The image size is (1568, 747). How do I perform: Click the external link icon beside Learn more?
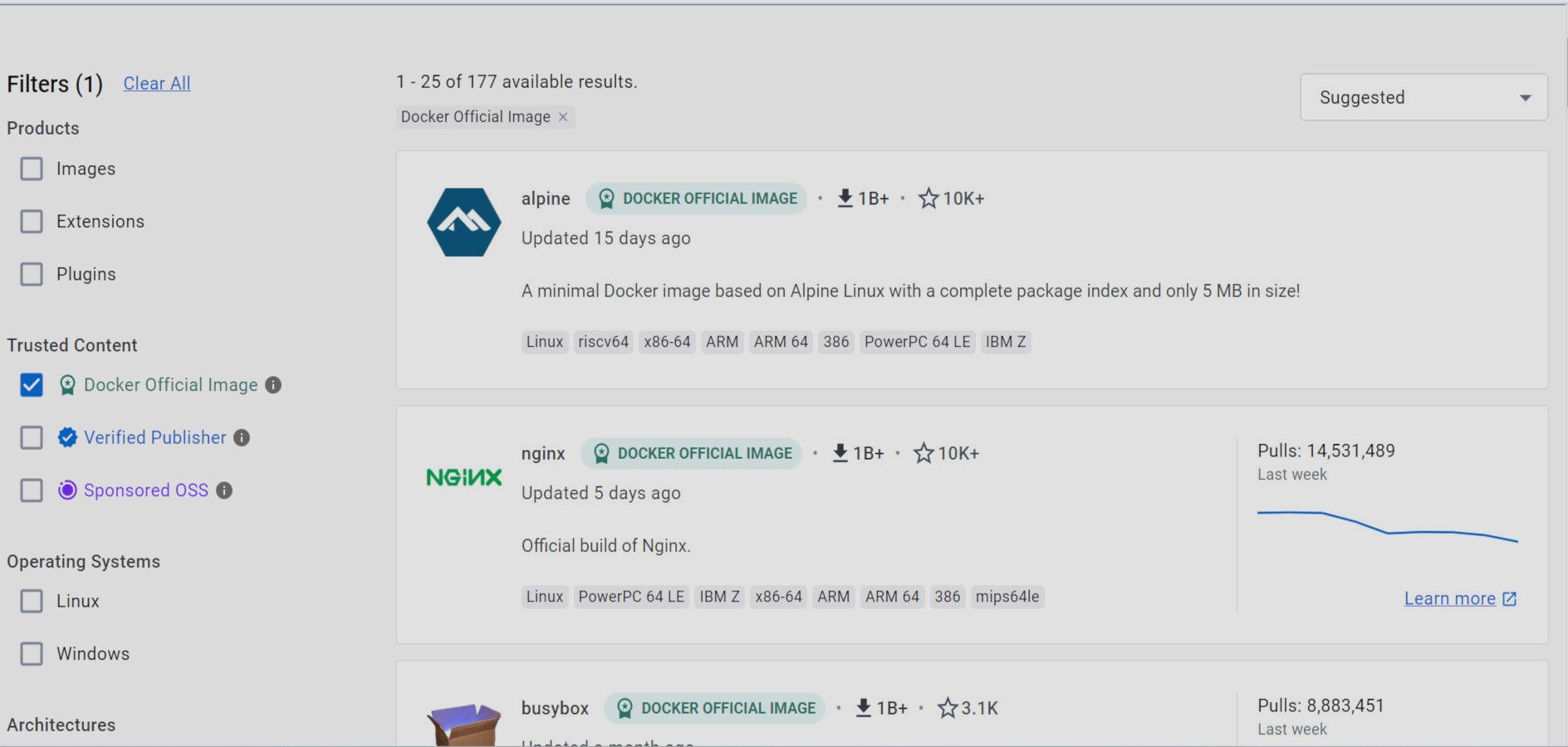coord(1510,598)
